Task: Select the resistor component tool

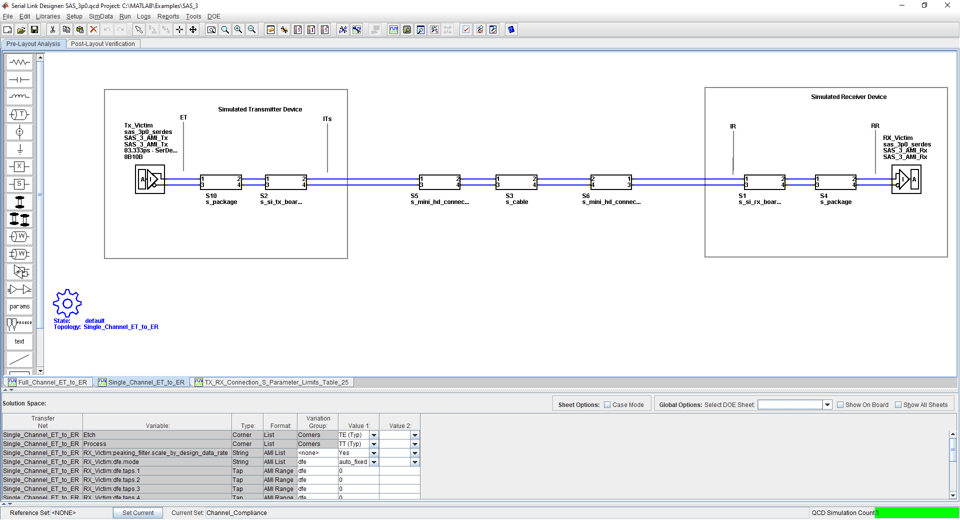Action: (20, 62)
